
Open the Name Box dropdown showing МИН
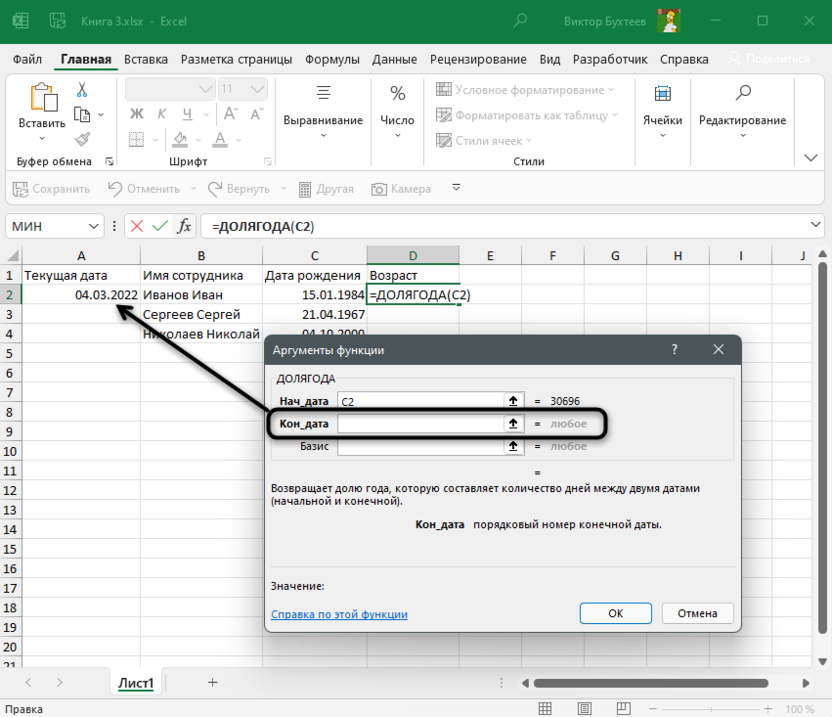pos(95,227)
